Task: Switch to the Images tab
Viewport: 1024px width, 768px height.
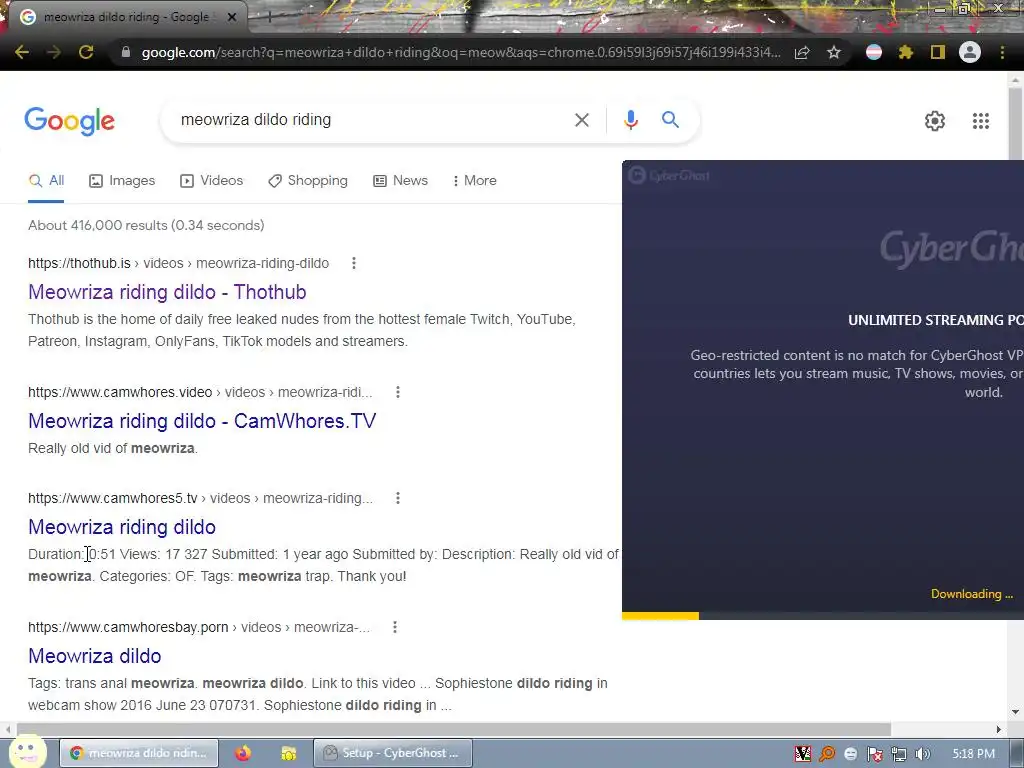Action: 122,181
